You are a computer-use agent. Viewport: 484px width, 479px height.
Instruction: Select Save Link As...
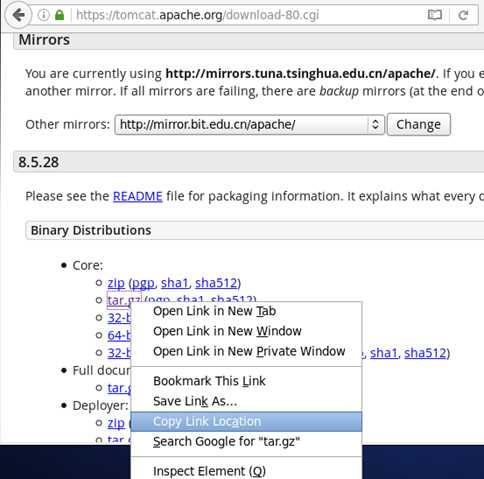tap(246, 401)
